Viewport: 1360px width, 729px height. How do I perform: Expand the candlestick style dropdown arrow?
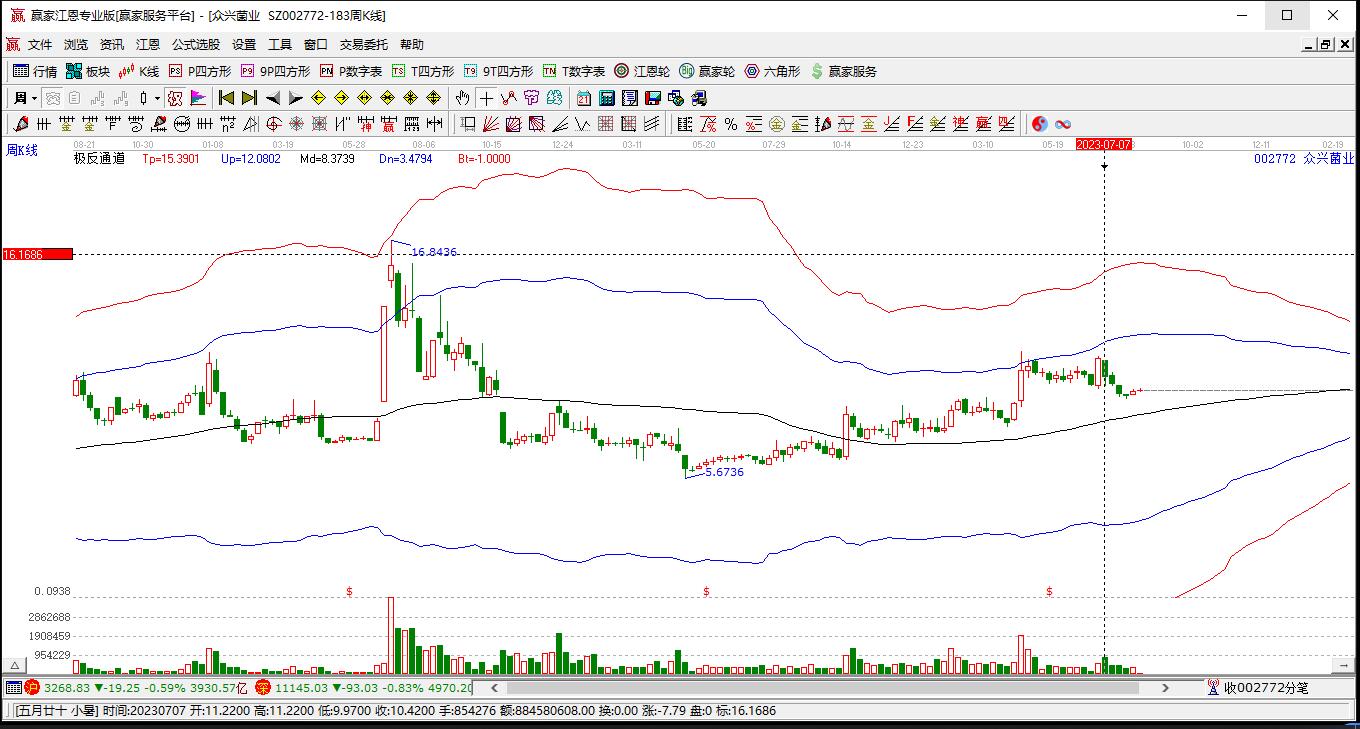tap(158, 98)
